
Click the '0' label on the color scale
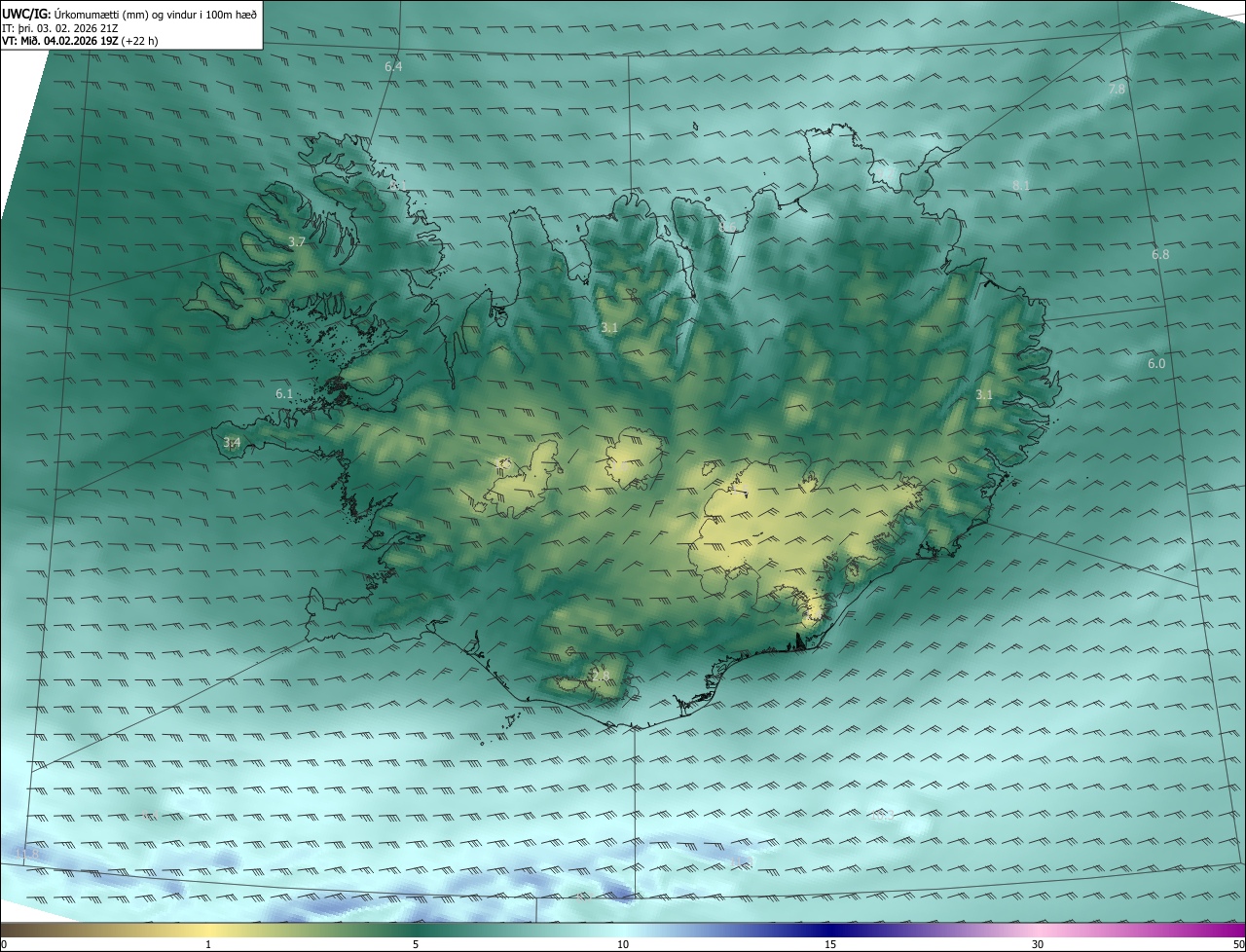4,944
